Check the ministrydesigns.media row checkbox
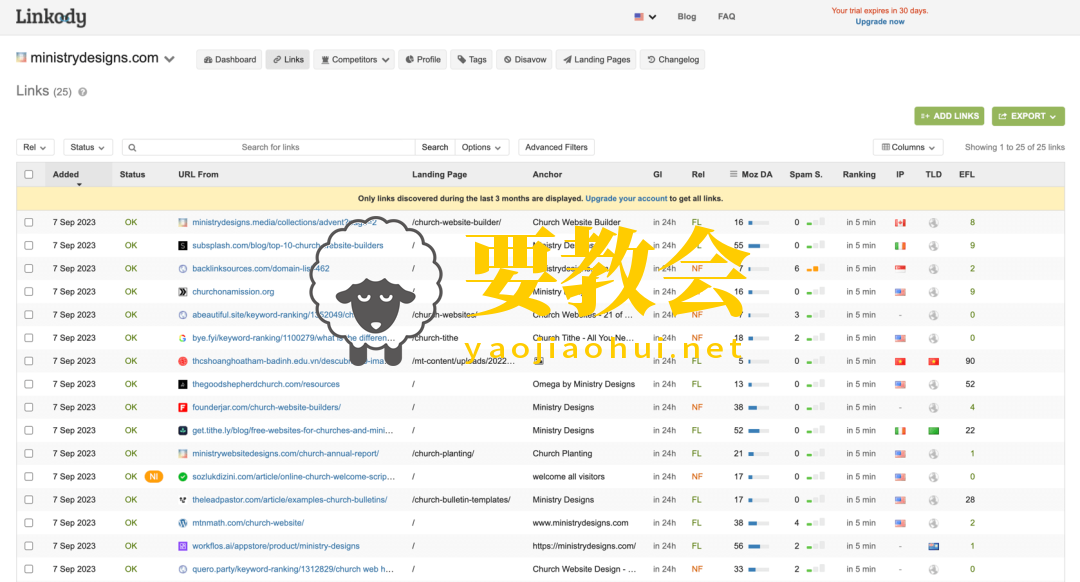This screenshot has height=582, width=1080. tap(28, 222)
